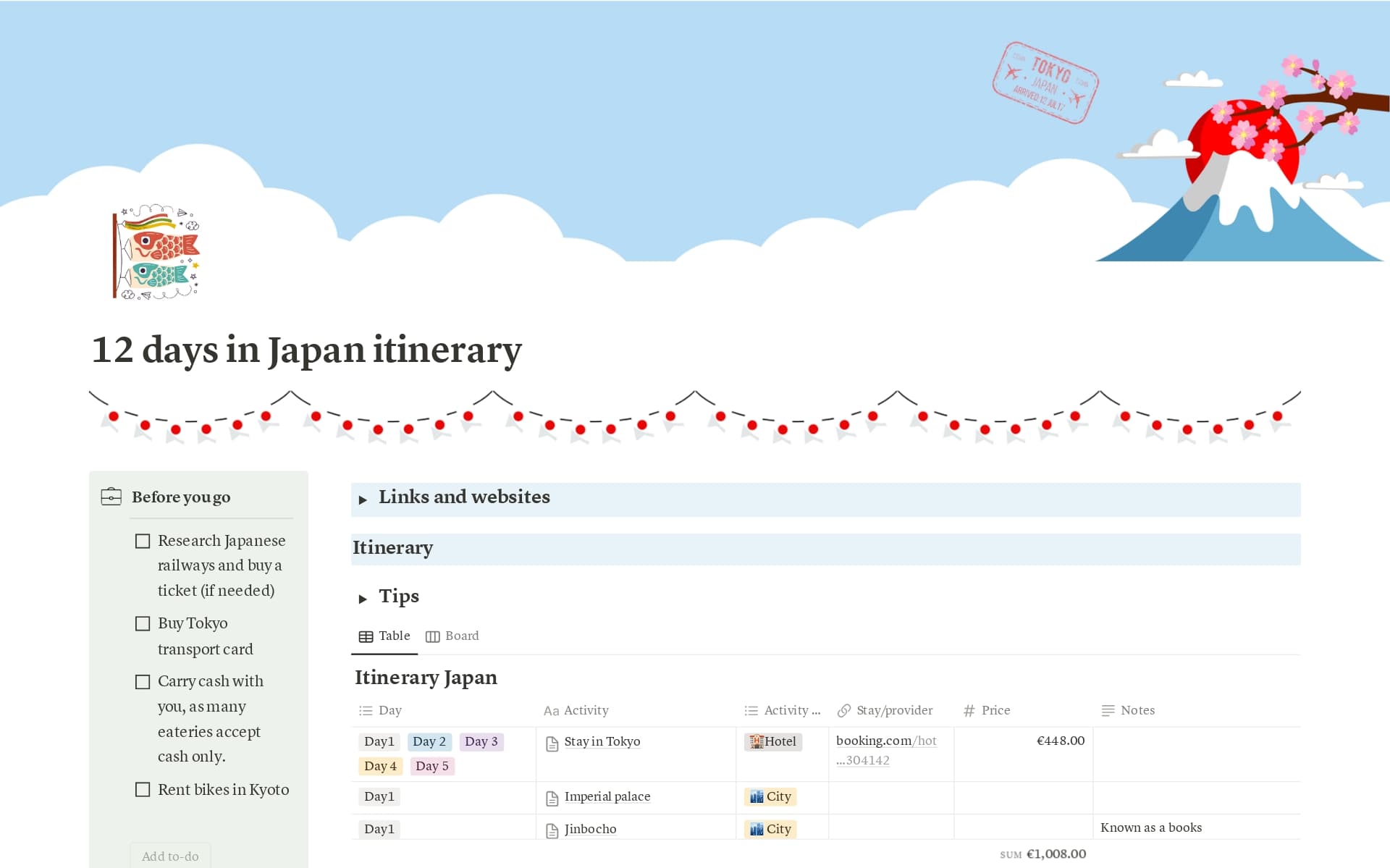The height and width of the screenshot is (868, 1390).
Task: Check the "Research Japanese railways" to-do item
Action: pyautogui.click(x=142, y=540)
